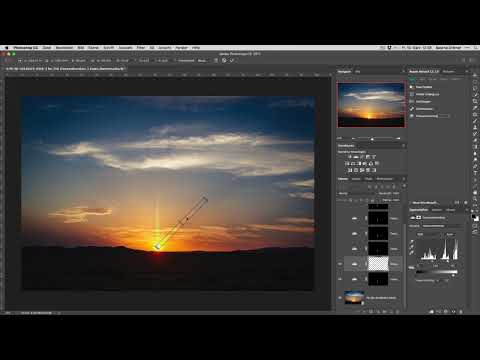Select the Navigator panel tab
This screenshot has width=480, height=360.
tap(344, 71)
